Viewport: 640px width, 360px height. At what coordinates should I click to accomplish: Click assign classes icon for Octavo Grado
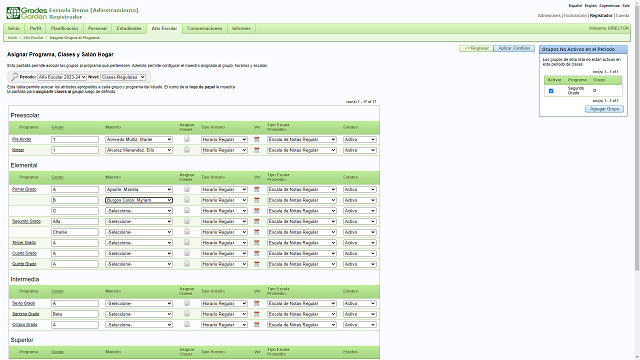(187, 324)
